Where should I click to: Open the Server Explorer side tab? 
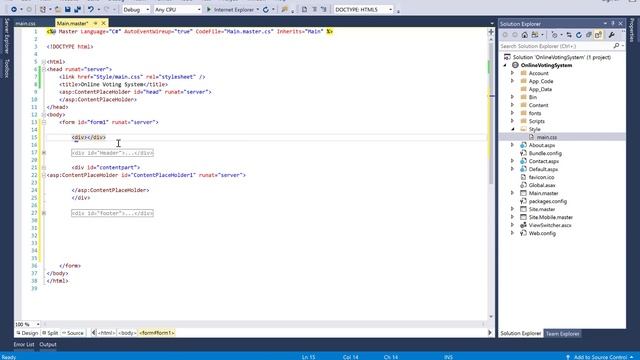click(x=7, y=36)
